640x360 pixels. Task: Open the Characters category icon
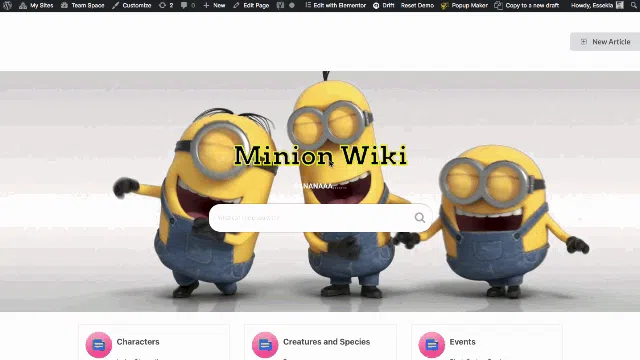point(99,345)
